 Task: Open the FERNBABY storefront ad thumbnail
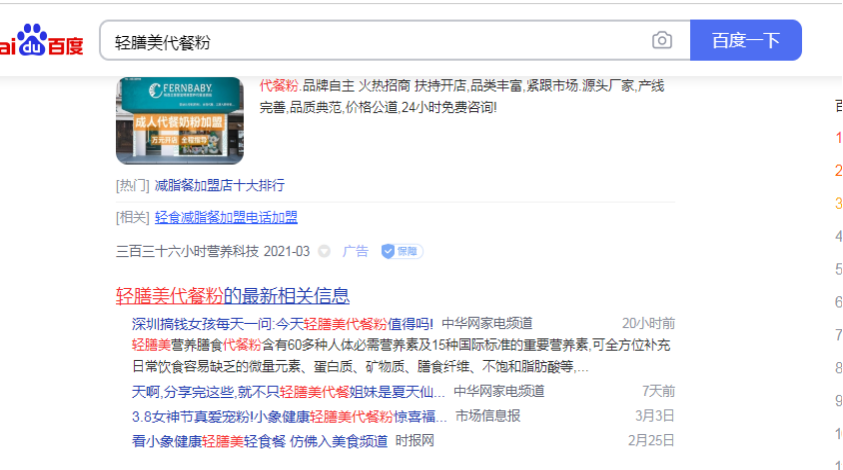[x=180, y=120]
